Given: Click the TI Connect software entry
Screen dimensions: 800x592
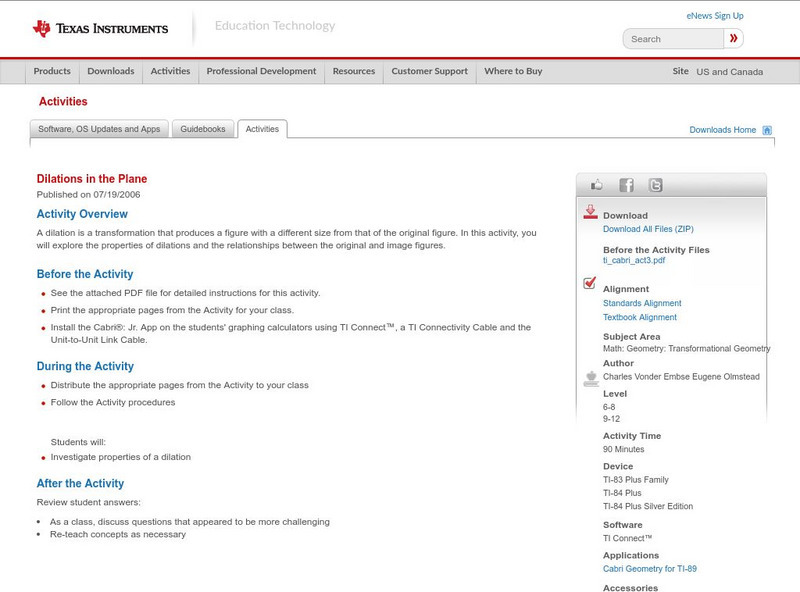Looking at the screenshot, I should pos(628,538).
